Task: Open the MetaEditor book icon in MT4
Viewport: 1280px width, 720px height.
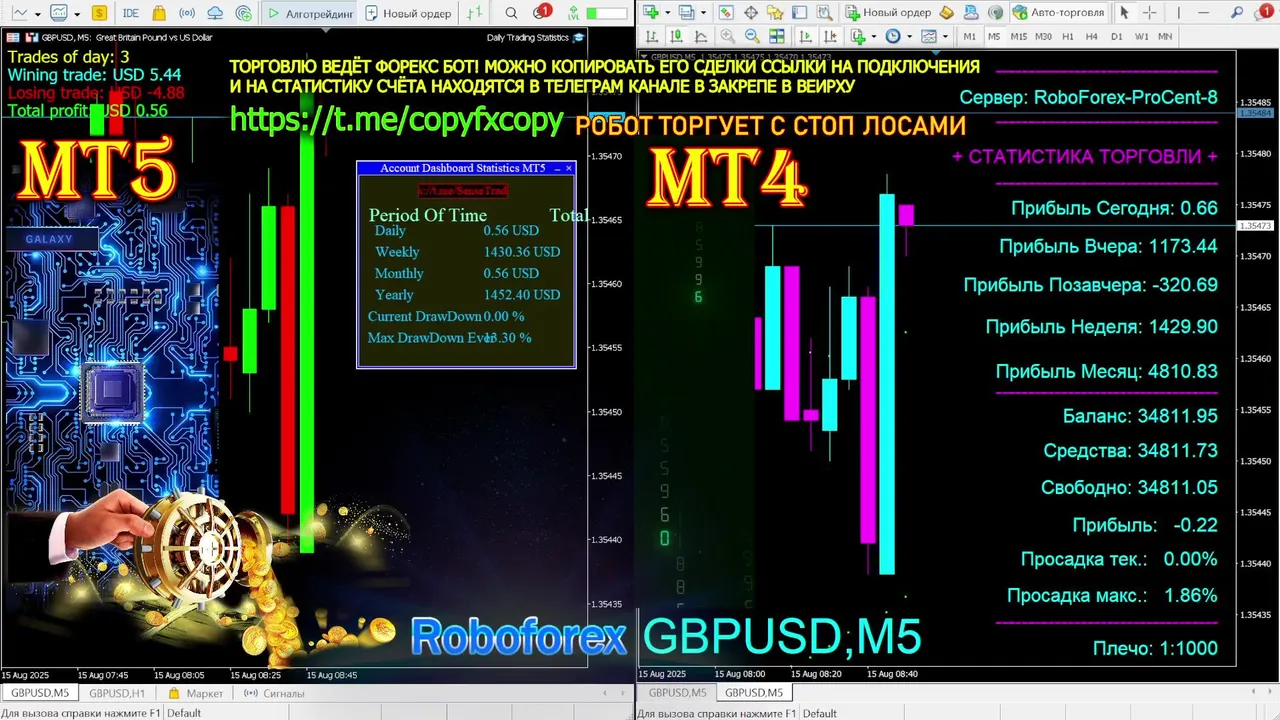Action: 946,13
